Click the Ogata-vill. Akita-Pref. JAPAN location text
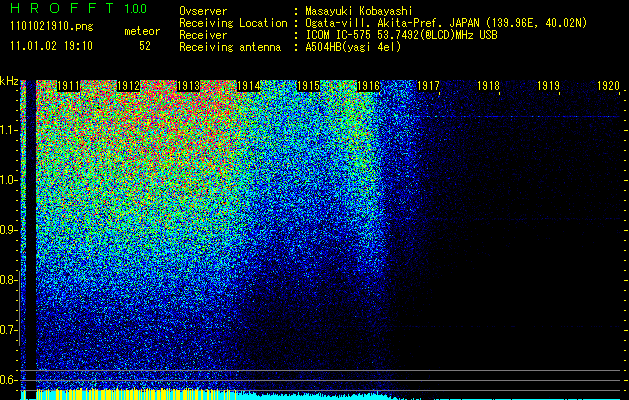 446,23
